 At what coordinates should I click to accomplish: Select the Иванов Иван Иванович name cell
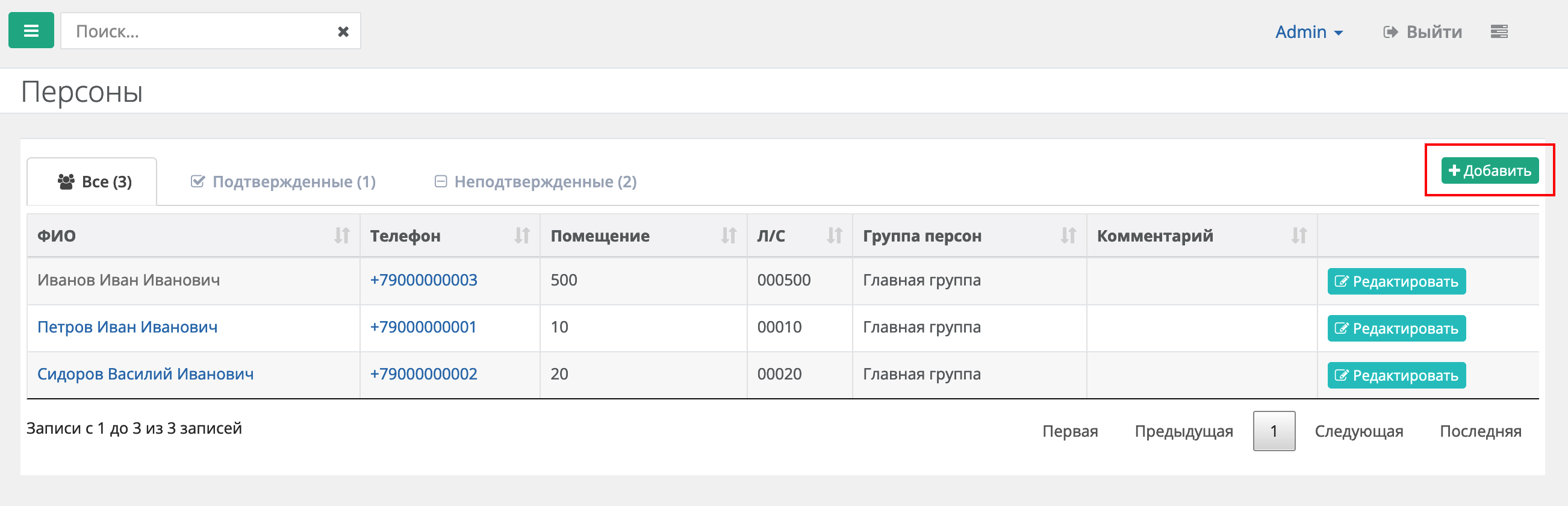(193, 280)
